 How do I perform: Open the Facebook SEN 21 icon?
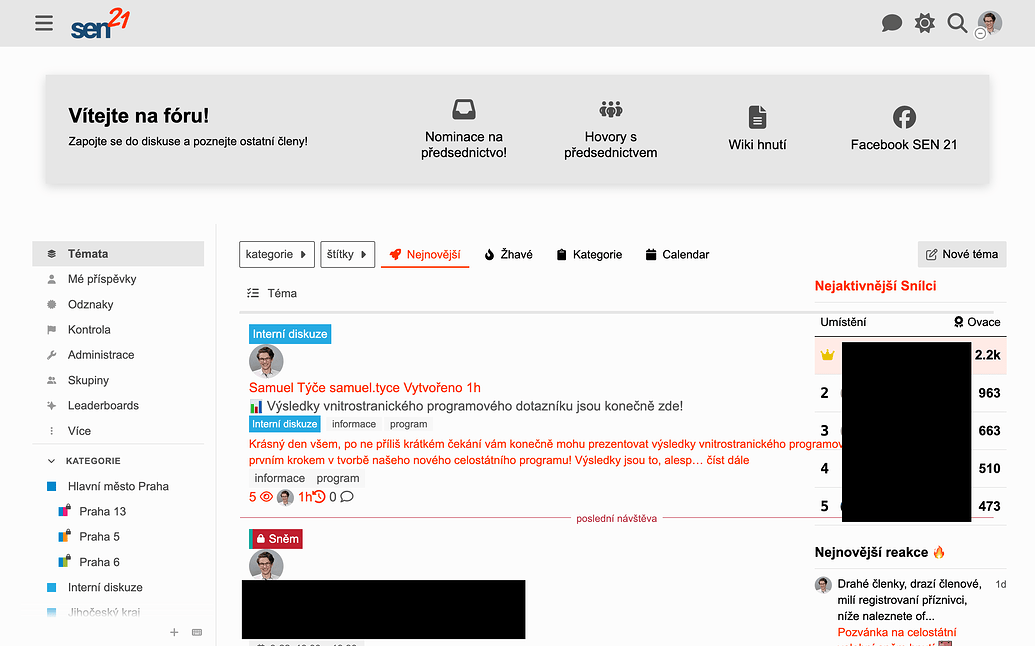(x=903, y=116)
